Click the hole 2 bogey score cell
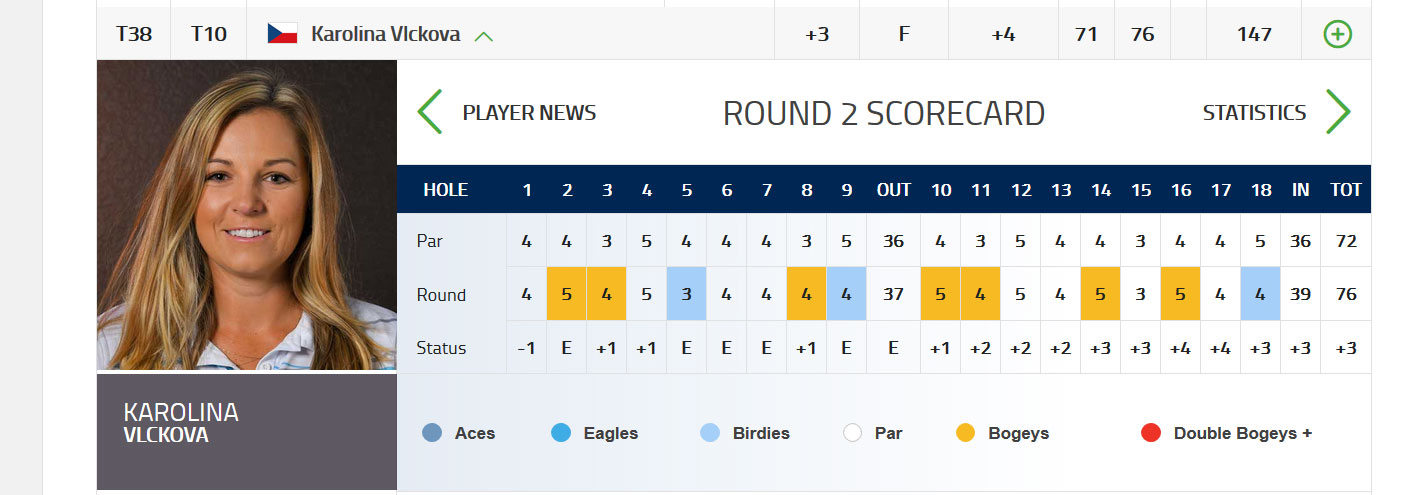Image resolution: width=1414 pixels, height=495 pixels. [x=567, y=294]
